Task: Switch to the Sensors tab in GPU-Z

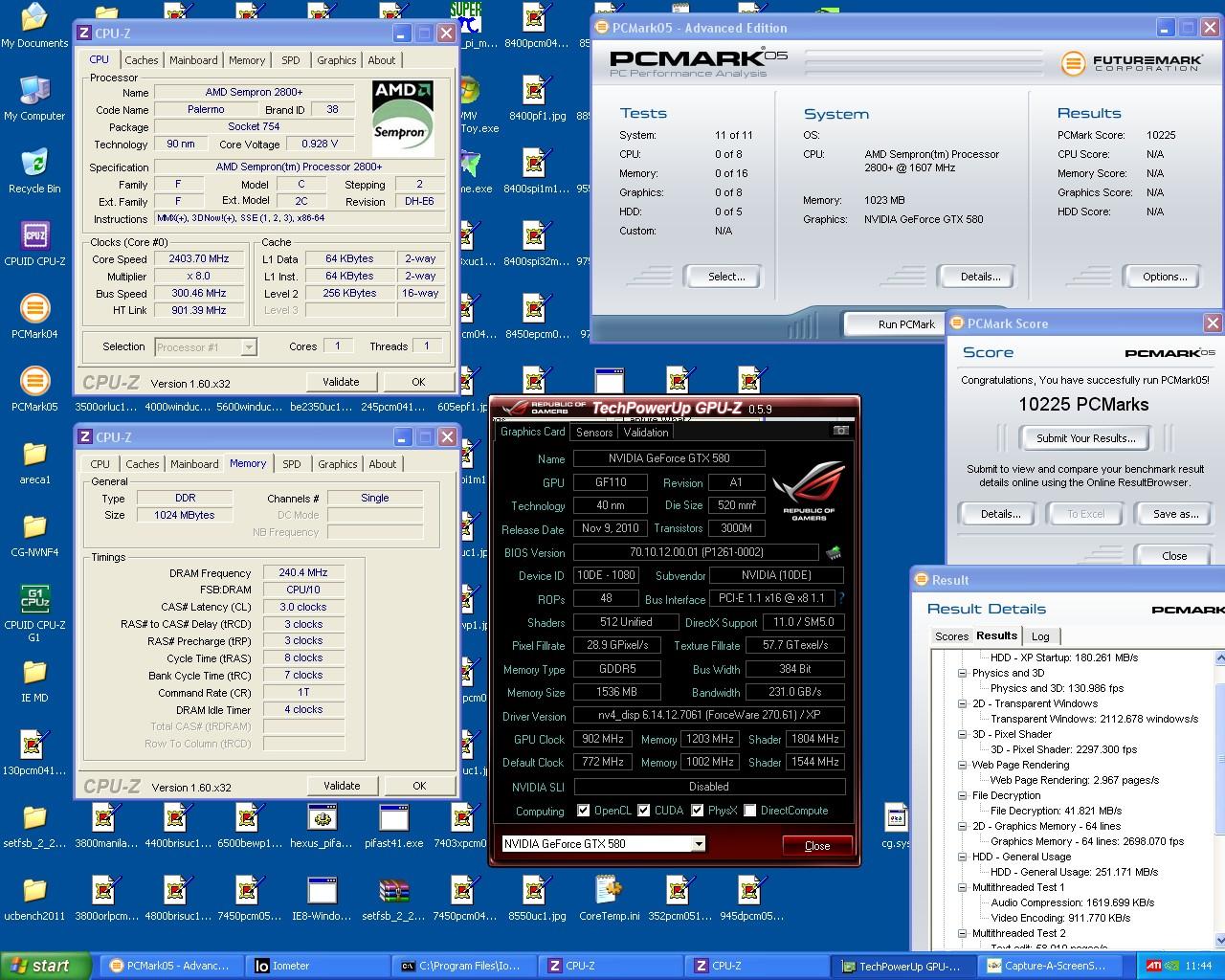Action: tap(594, 433)
